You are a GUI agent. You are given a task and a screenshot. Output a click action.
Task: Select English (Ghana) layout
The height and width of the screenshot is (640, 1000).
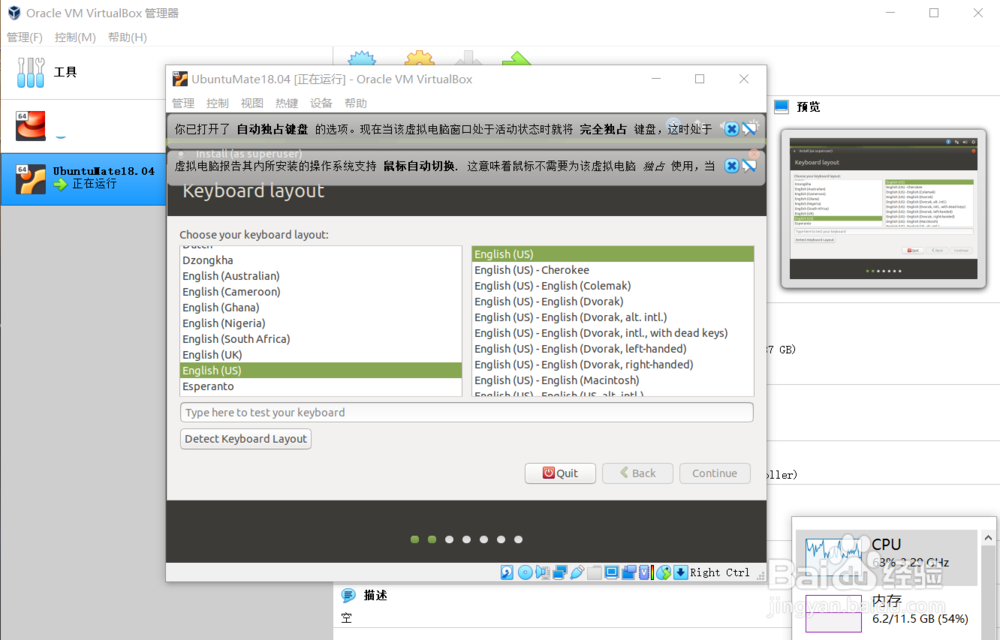tap(321, 307)
